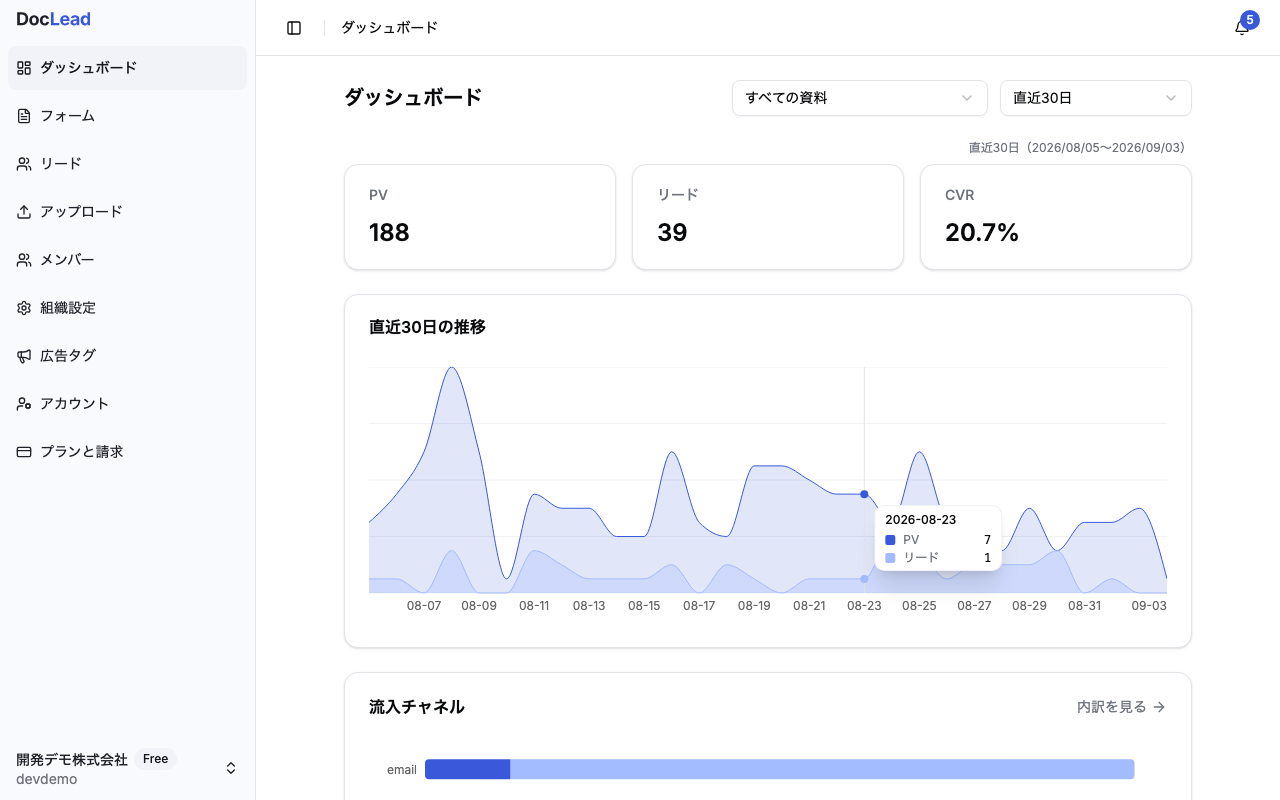Click the 08-29 axis label
The width and height of the screenshot is (1280, 800).
pos(1029,606)
